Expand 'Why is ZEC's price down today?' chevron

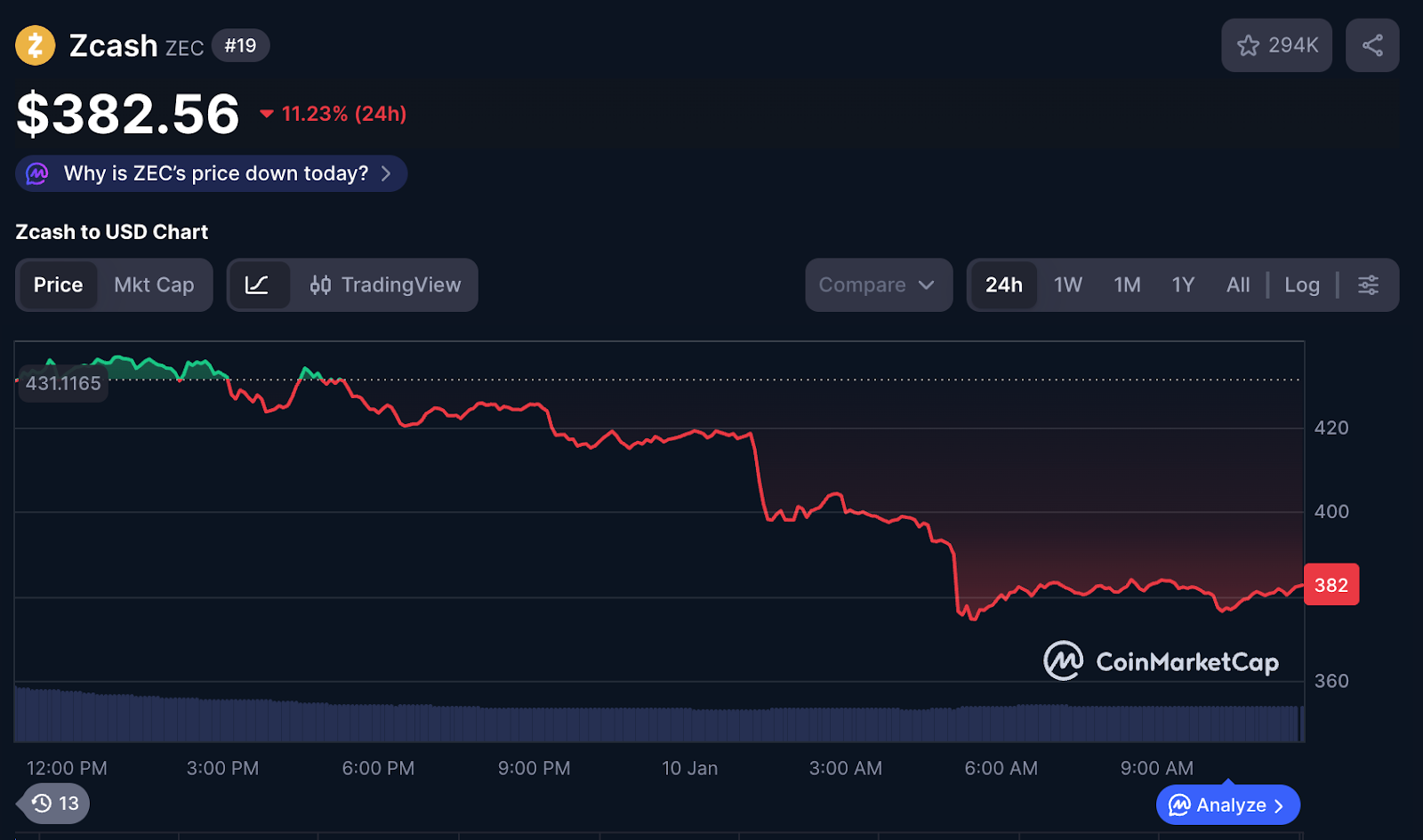386,173
